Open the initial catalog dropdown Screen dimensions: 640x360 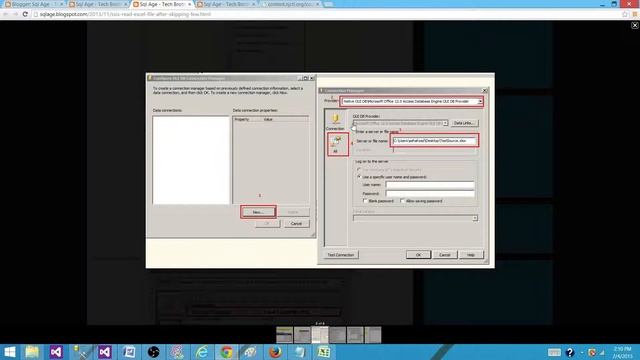(x=475, y=218)
